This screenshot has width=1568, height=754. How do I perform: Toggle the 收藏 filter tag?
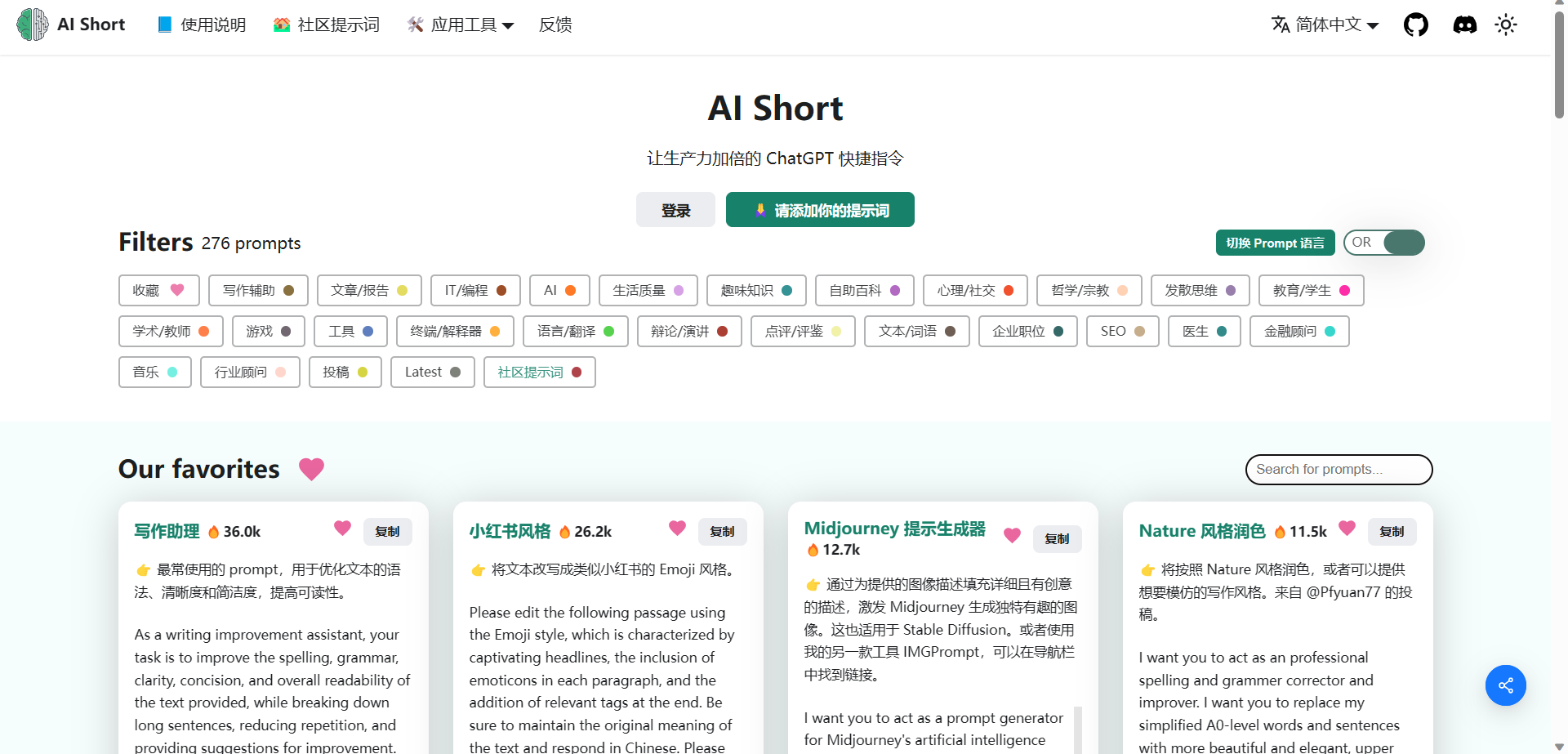[x=159, y=291]
